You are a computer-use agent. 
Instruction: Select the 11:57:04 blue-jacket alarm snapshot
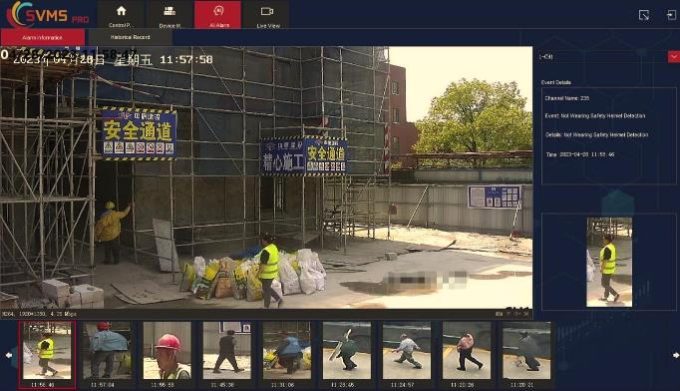tap(107, 351)
